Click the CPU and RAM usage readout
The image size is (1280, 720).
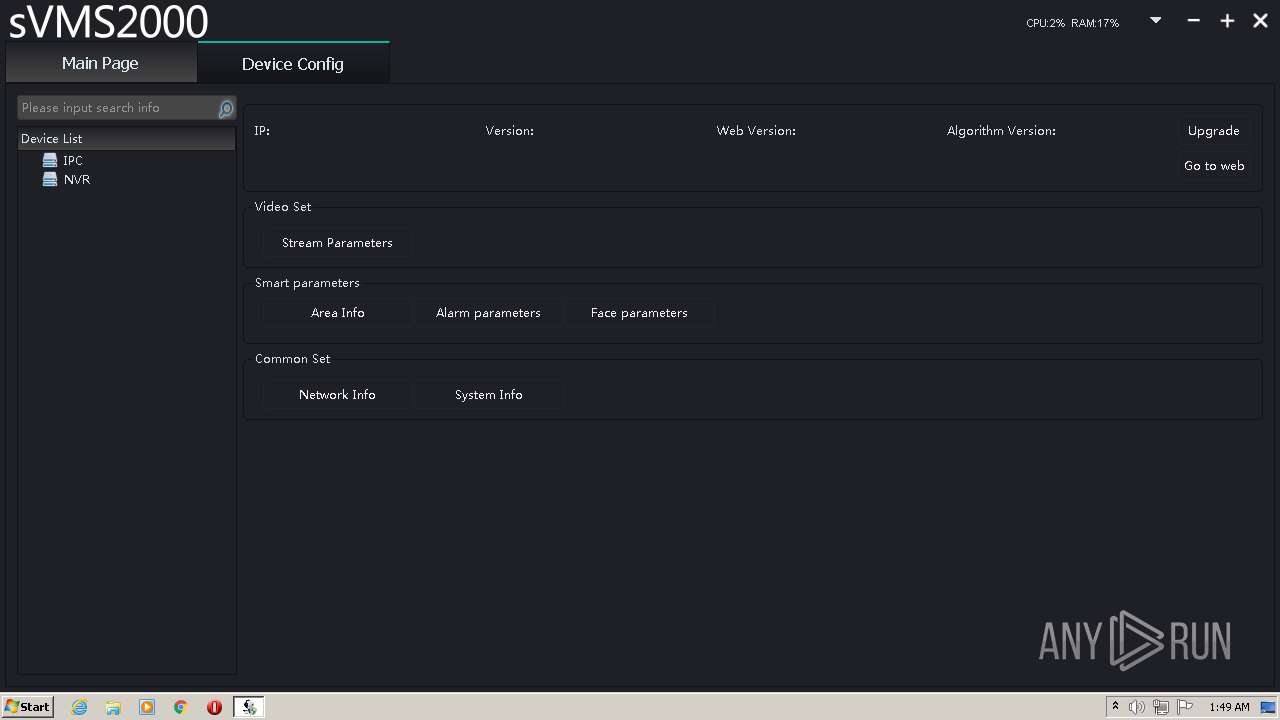coord(1072,23)
